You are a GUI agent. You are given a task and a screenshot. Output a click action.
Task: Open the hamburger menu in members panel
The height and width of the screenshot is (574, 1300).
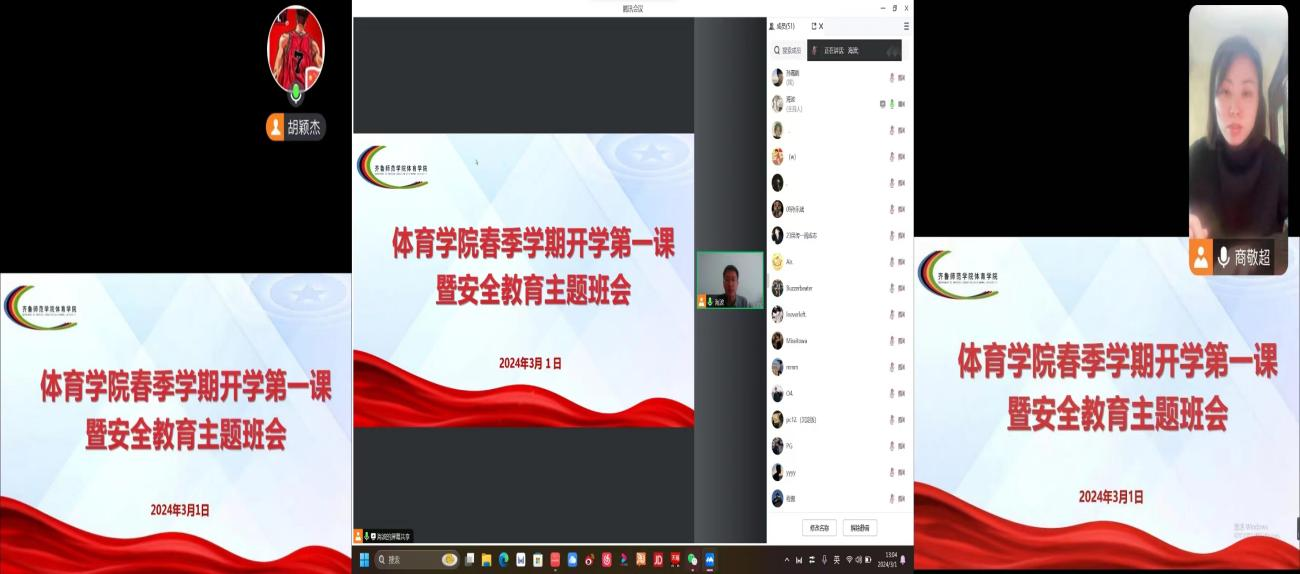pos(906,26)
